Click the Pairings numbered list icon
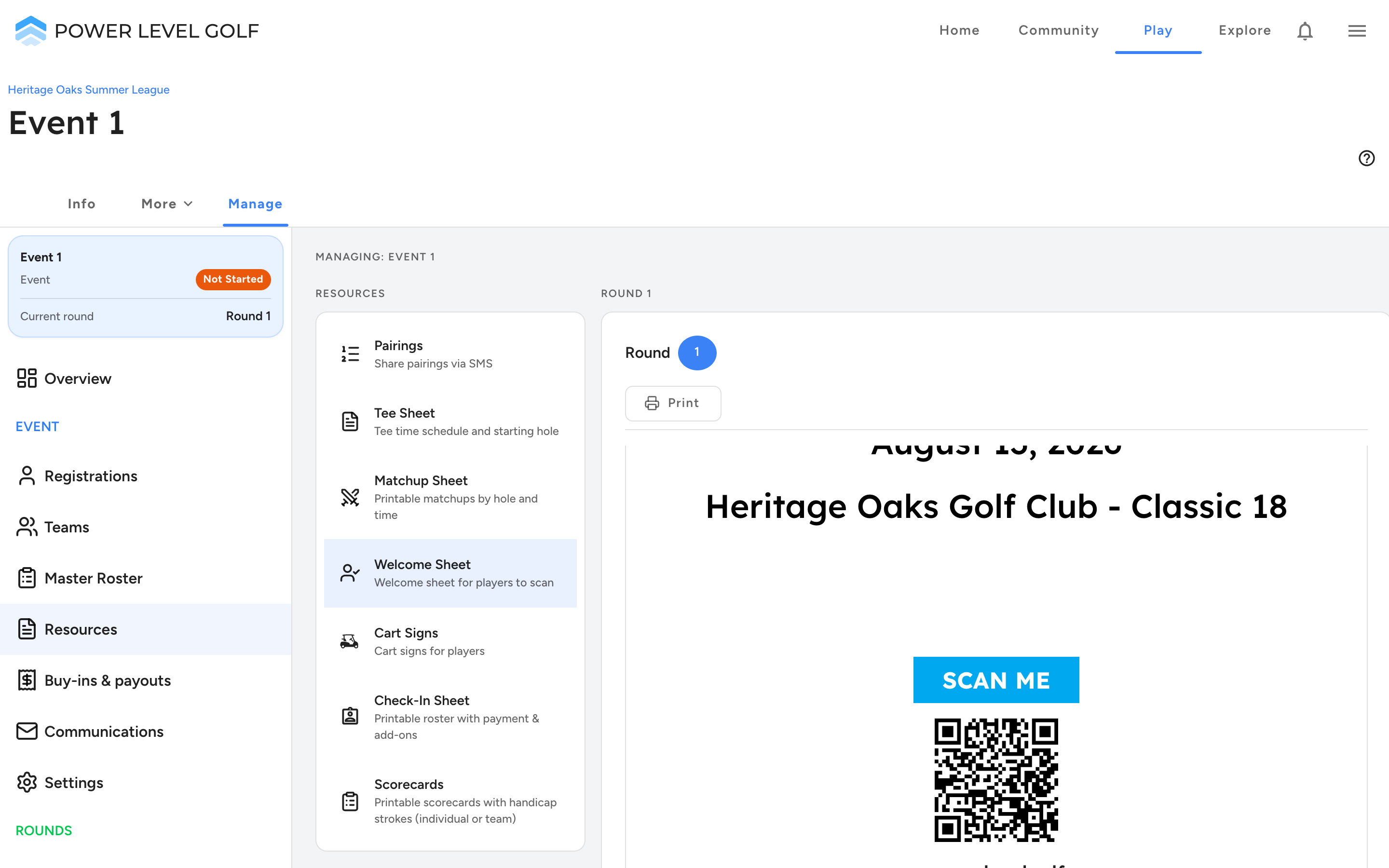1389x868 pixels. pyautogui.click(x=350, y=354)
